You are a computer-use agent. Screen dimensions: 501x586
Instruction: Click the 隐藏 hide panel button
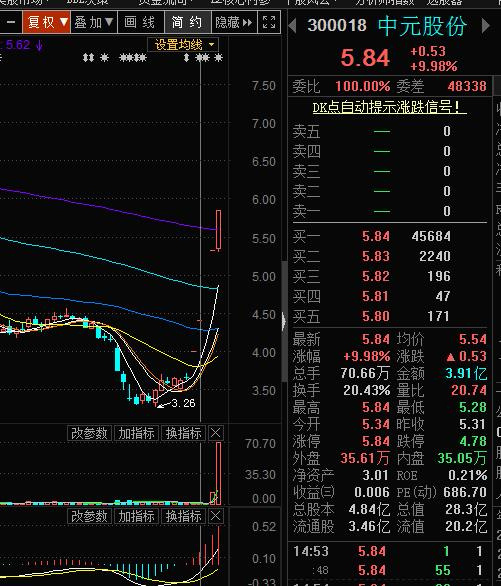[234, 22]
